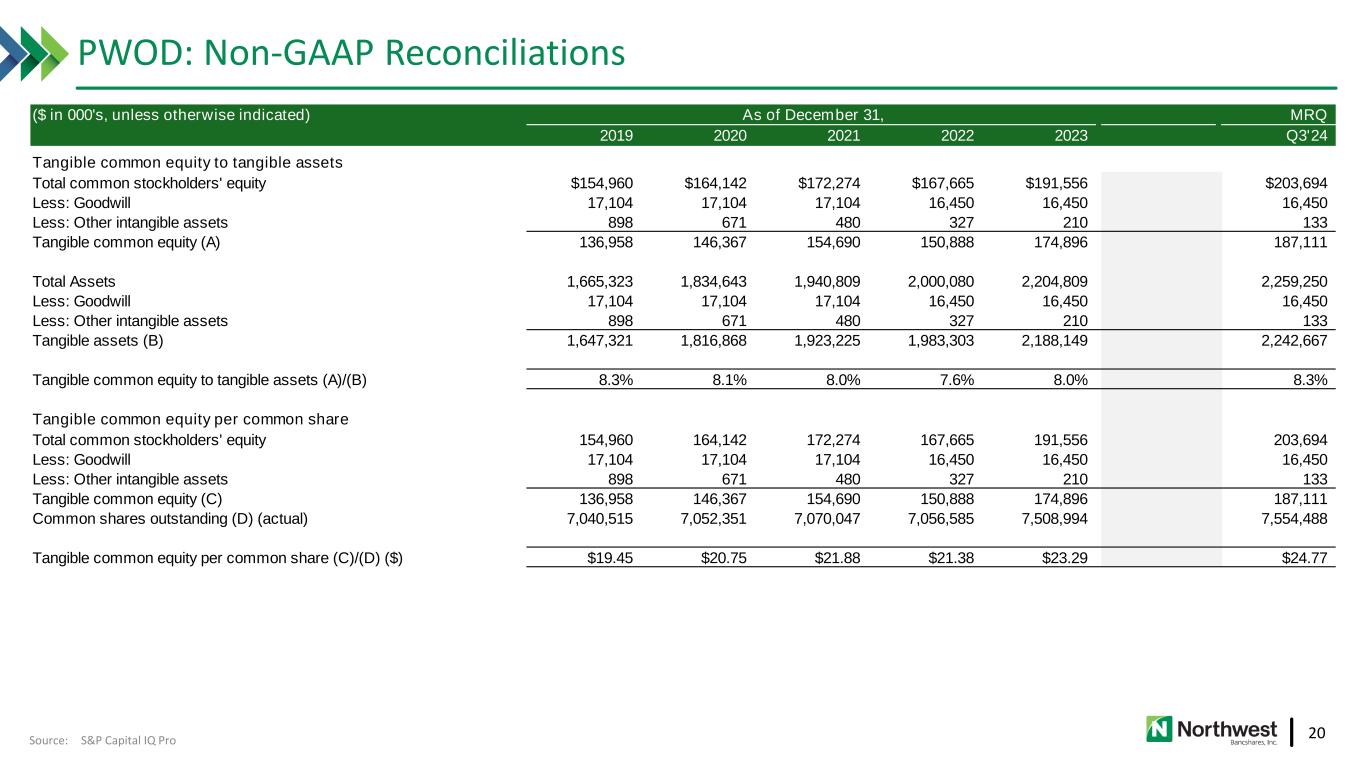The width and height of the screenshot is (1365, 768).
Task: Click the page number 20
Action: [x=1318, y=732]
